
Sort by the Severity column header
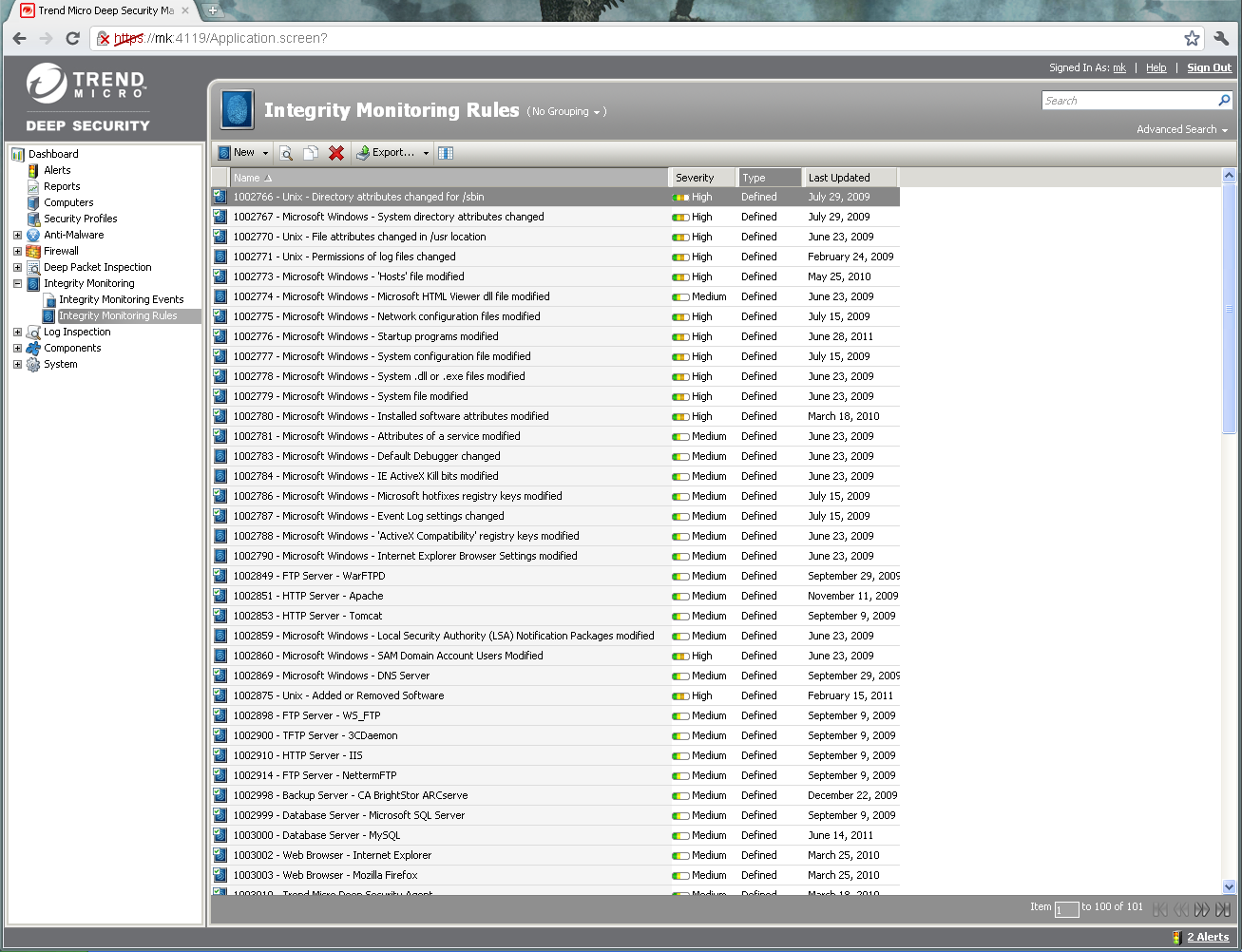point(703,178)
